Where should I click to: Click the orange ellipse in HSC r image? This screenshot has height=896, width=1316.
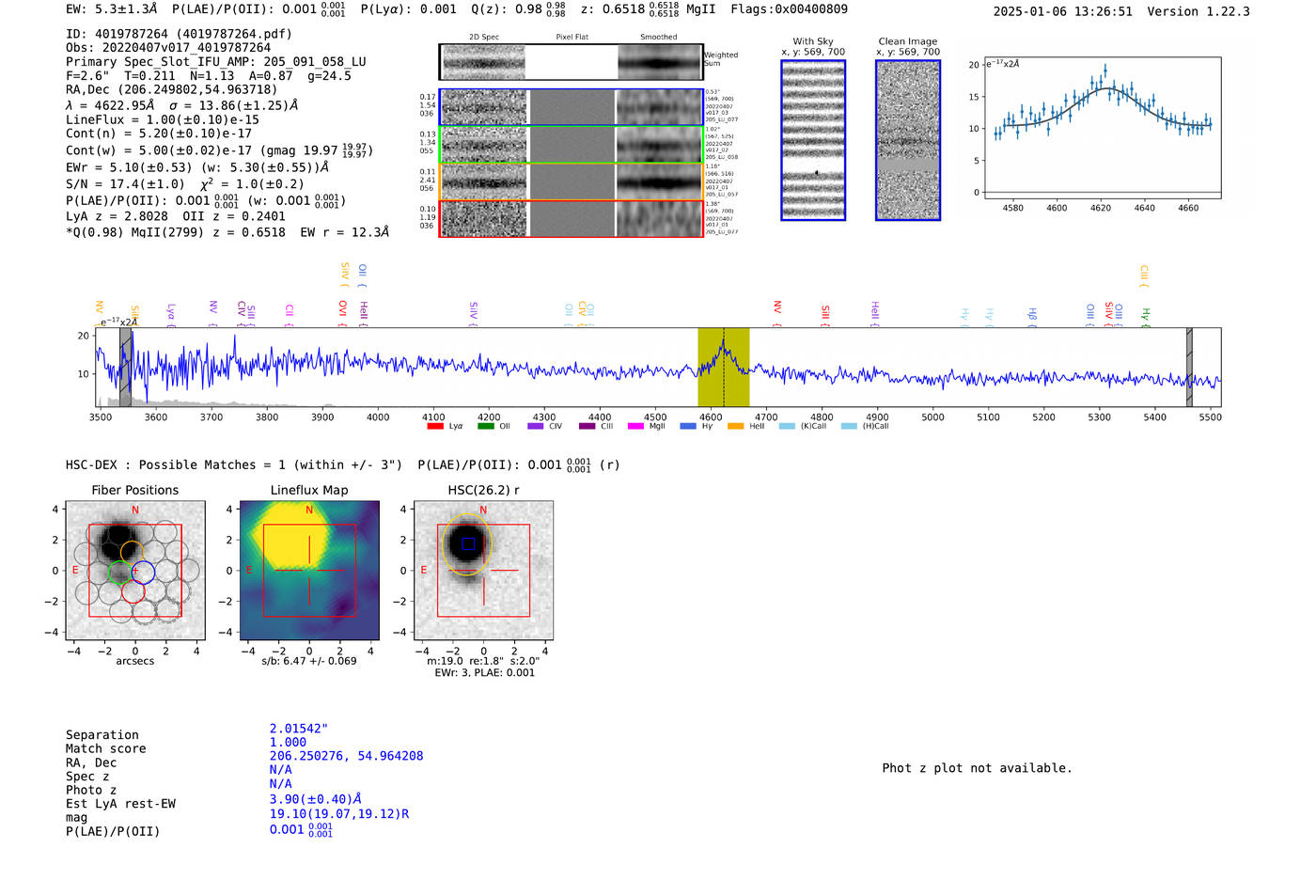(x=466, y=544)
